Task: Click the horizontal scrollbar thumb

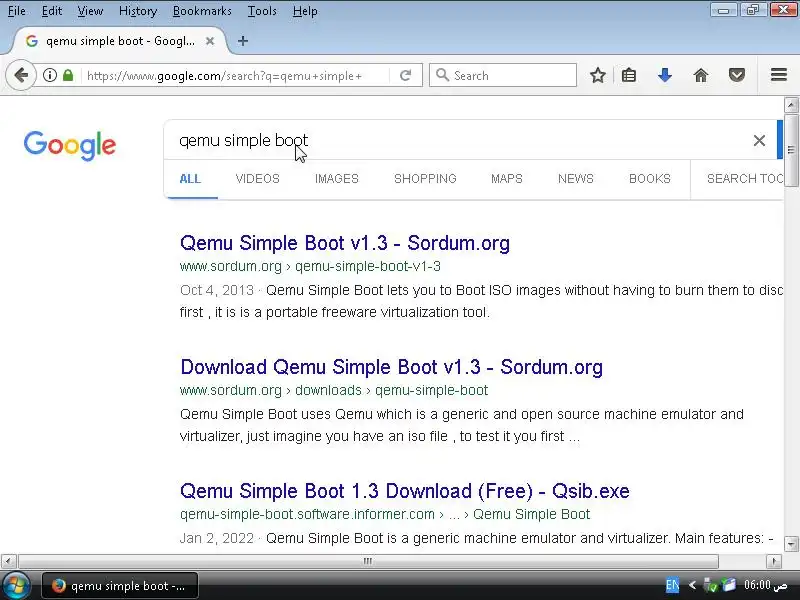Action: 368,561
